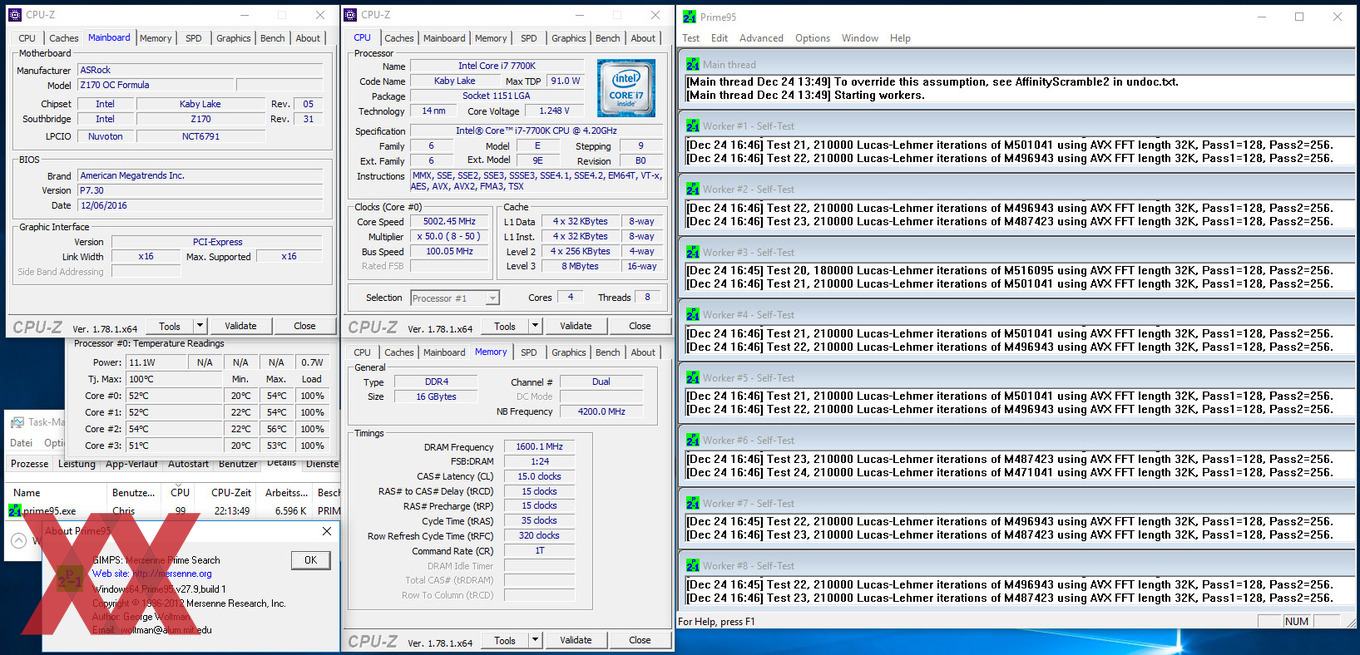The height and width of the screenshot is (655, 1360).
Task: Click OK in About Prime95 dialog
Action: (x=310, y=560)
